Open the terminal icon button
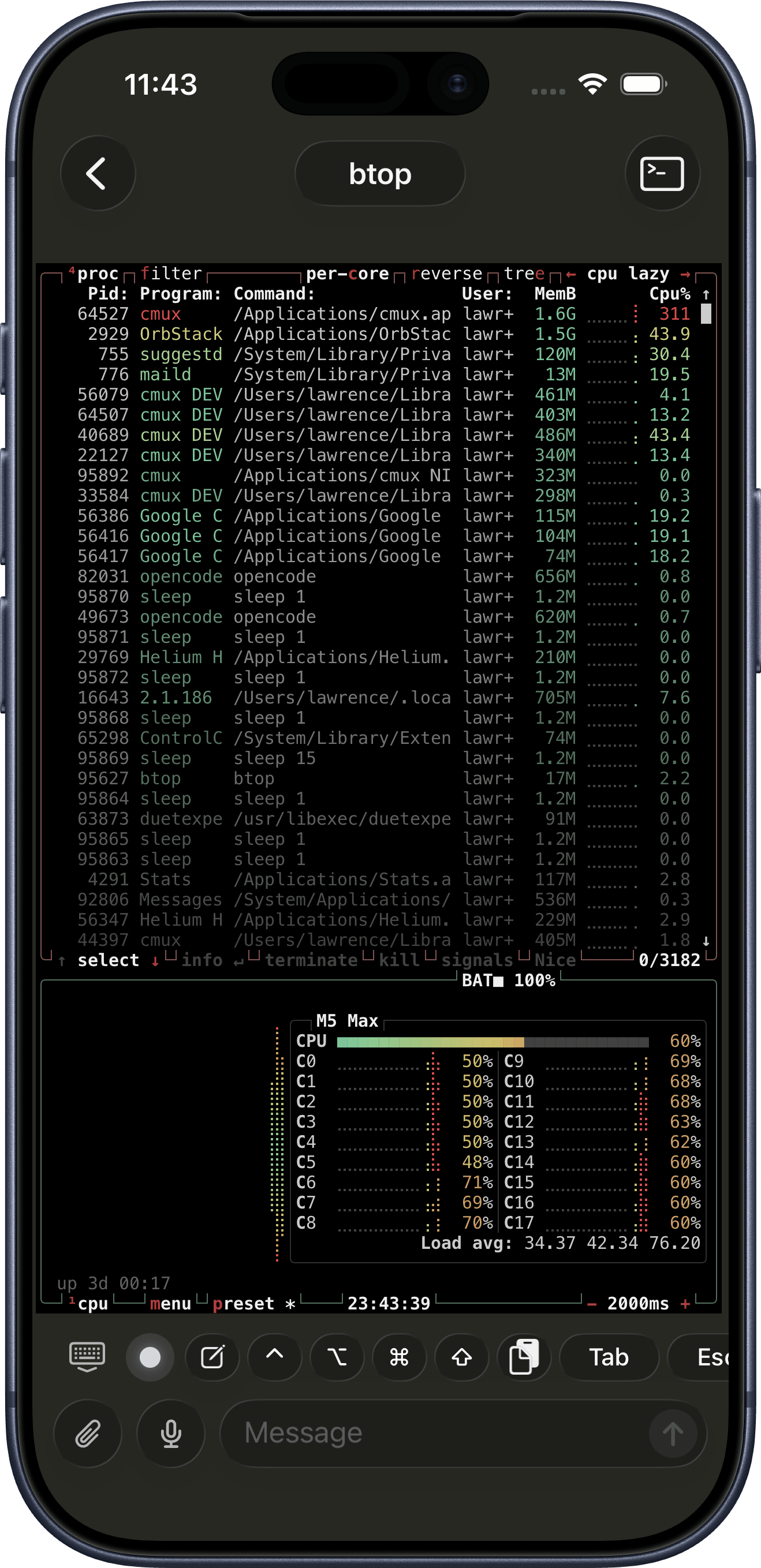The image size is (761, 1568). coord(662,174)
